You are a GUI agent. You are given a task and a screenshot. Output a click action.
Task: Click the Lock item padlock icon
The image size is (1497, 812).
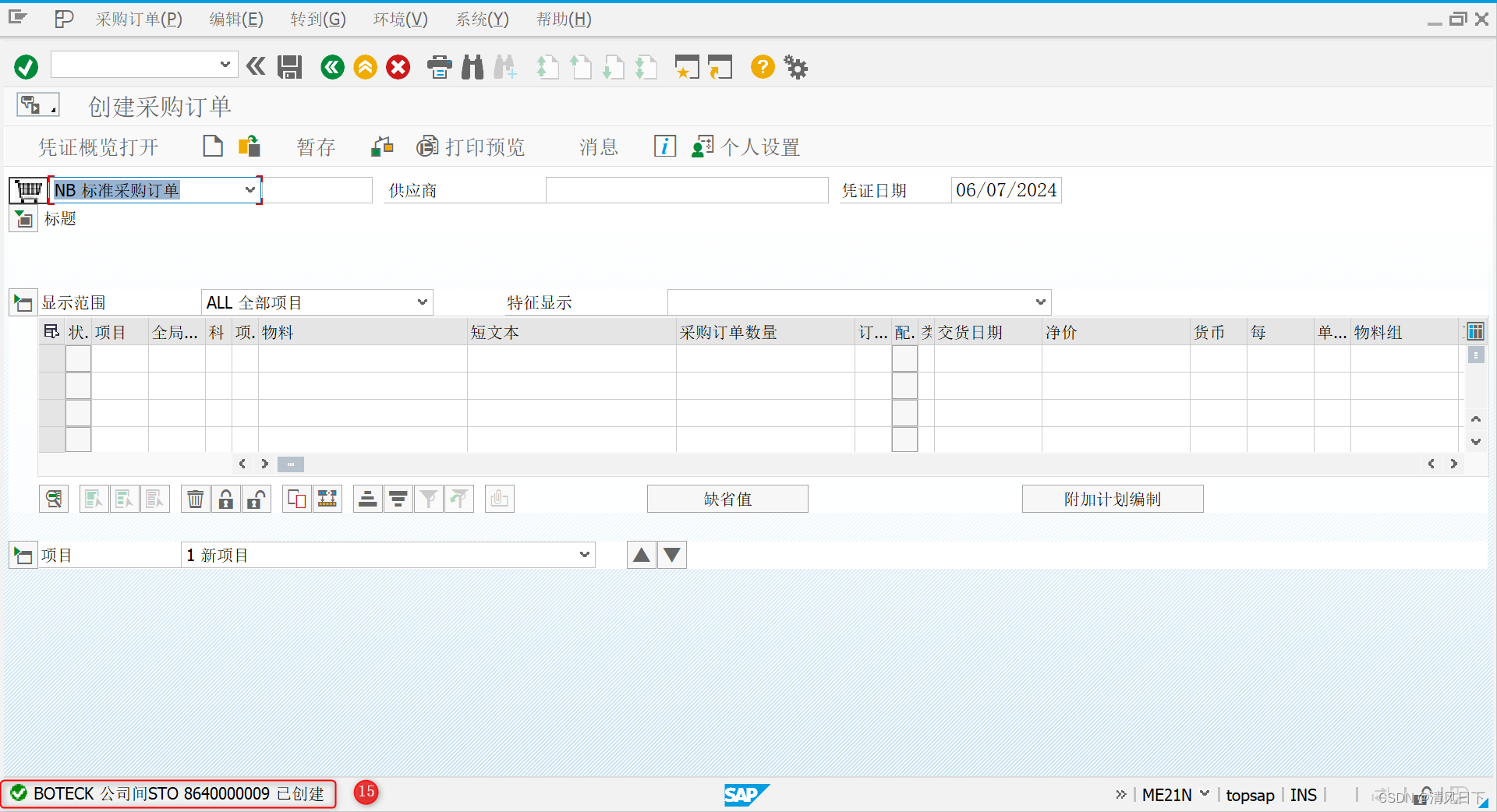point(226,499)
